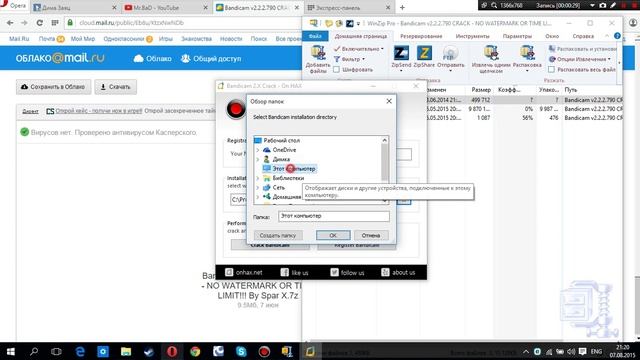Open File Explorer from taskbar
The width and height of the screenshot is (640, 360).
126,351
